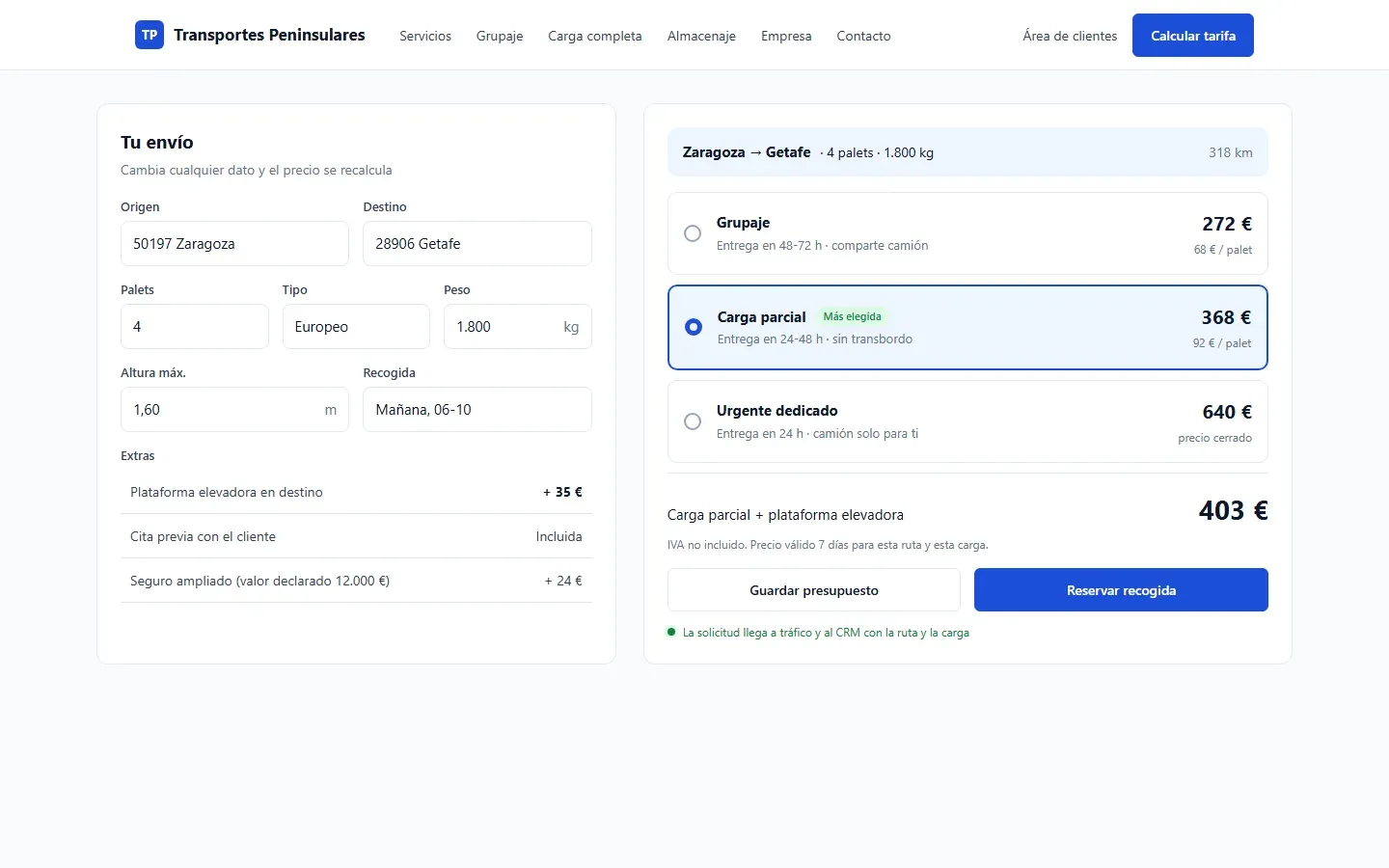Go to the Grupaje navigation link
This screenshot has width=1389, height=868.
[x=500, y=36]
